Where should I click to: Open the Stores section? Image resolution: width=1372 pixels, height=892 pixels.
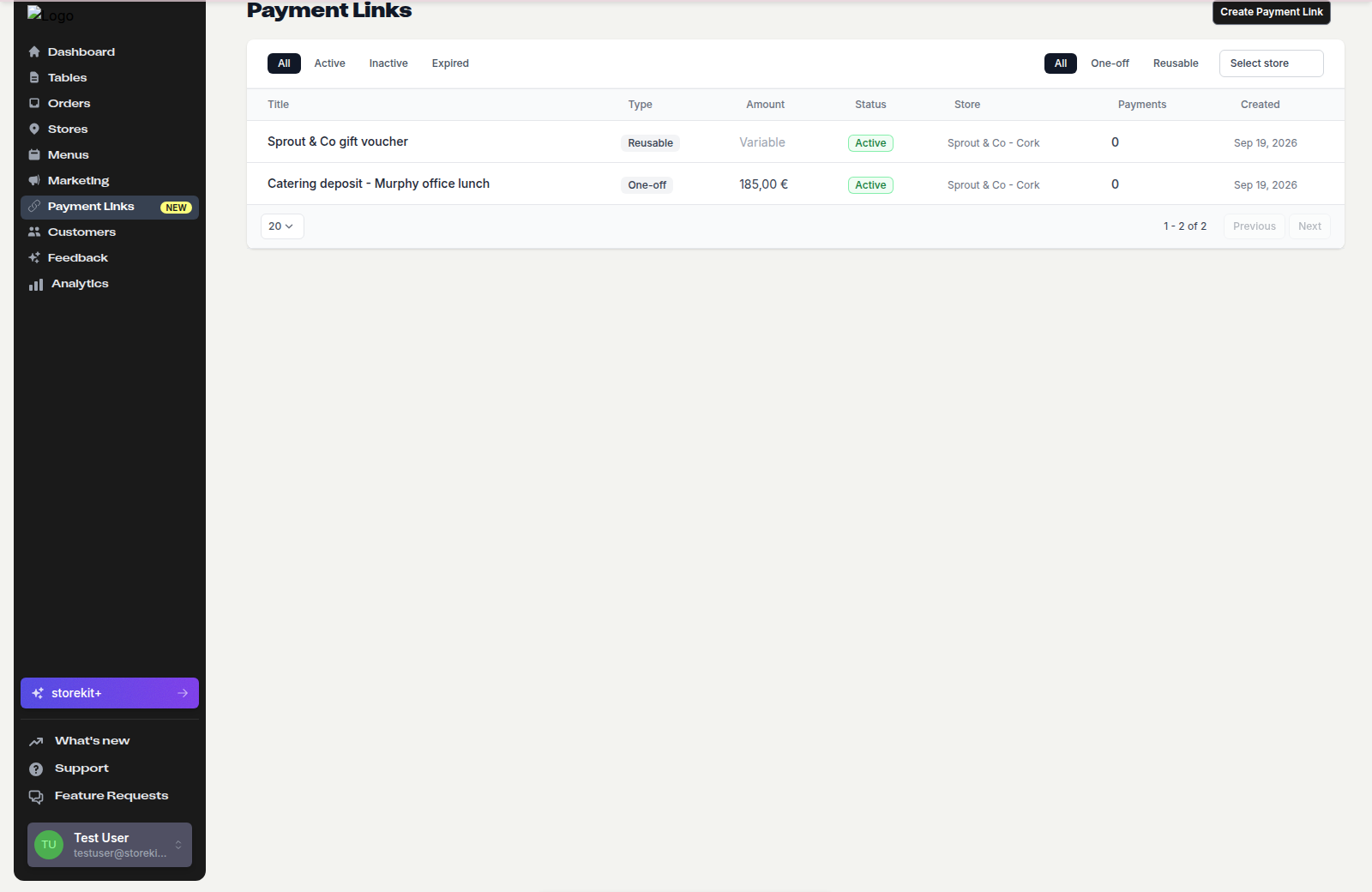(x=110, y=130)
